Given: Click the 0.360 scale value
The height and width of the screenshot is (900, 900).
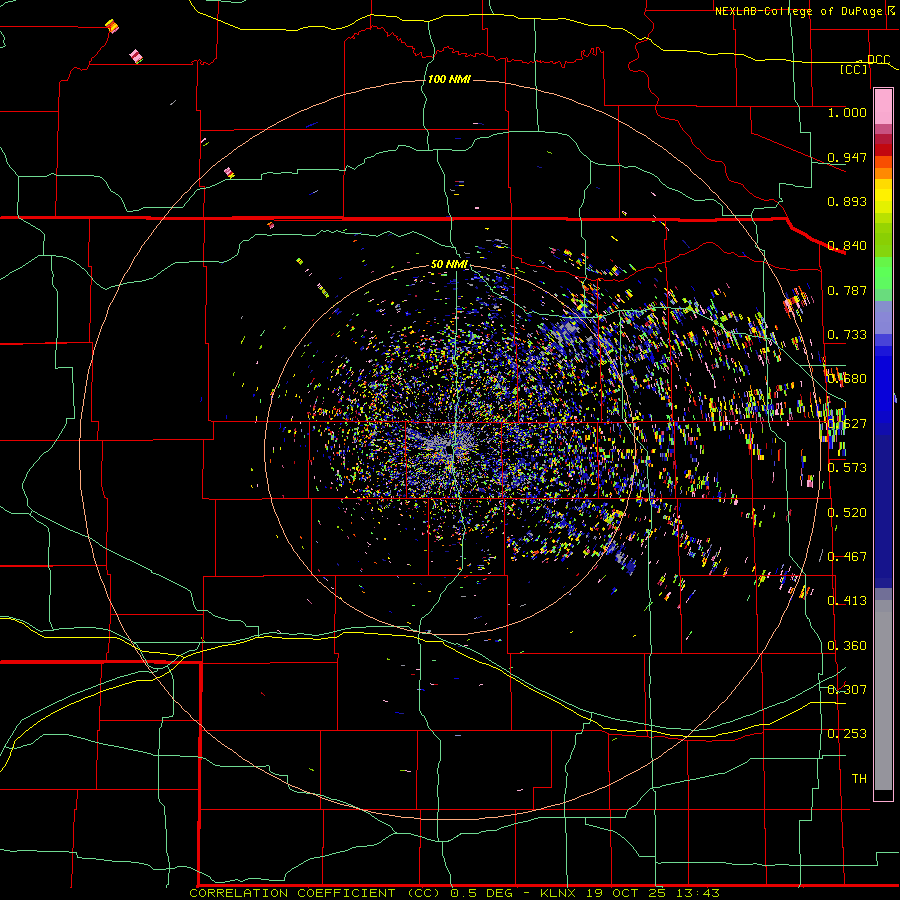Looking at the screenshot, I should 847,646.
